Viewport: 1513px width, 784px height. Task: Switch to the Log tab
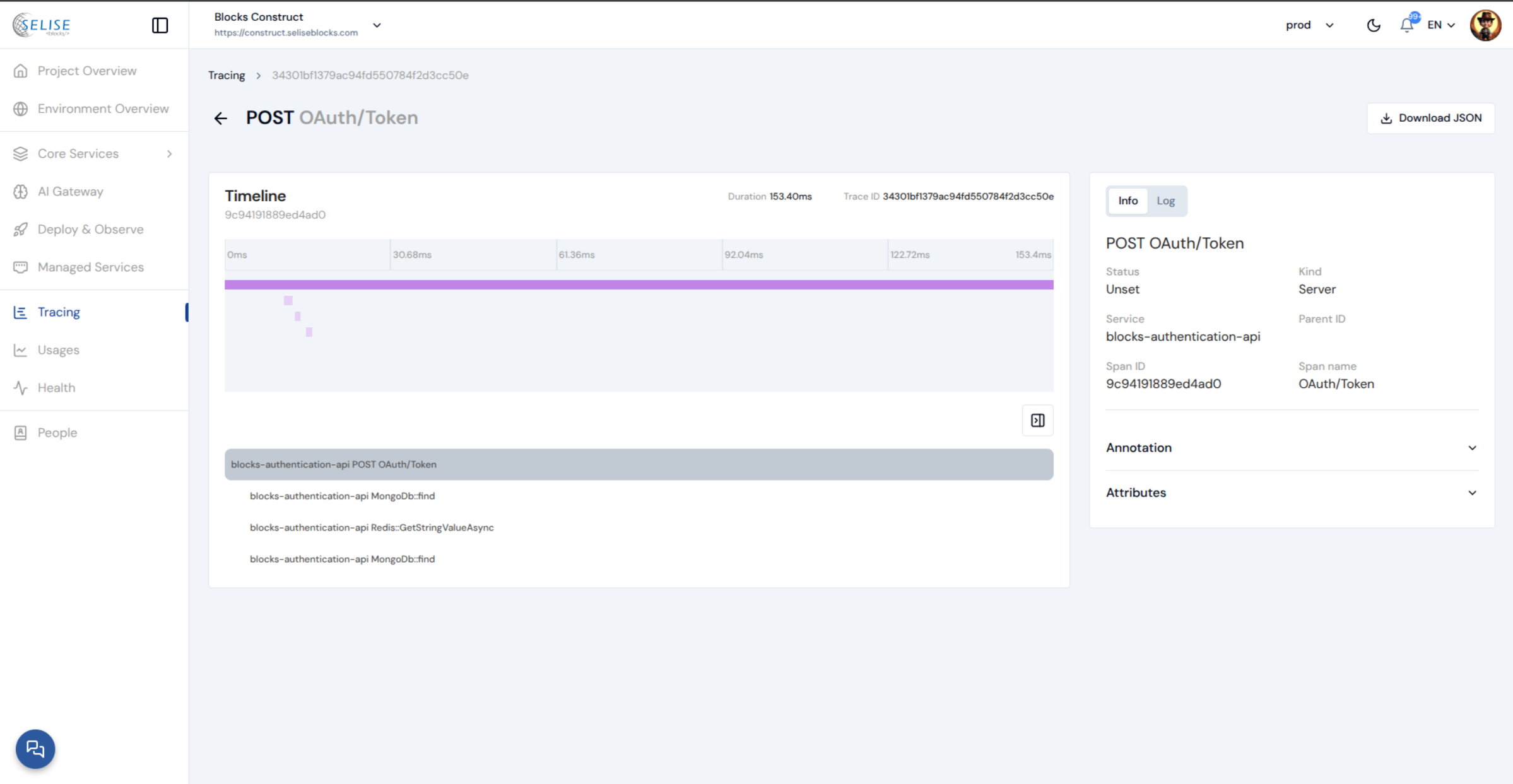pos(1165,201)
